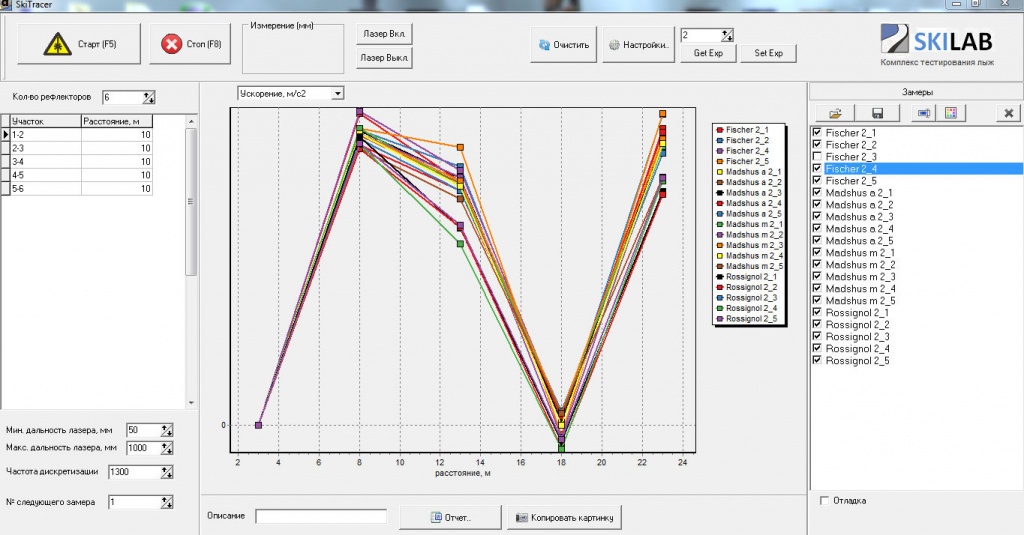
Task: Open Ускорение, м/с2 chart type dropdown
Action: click(338, 93)
